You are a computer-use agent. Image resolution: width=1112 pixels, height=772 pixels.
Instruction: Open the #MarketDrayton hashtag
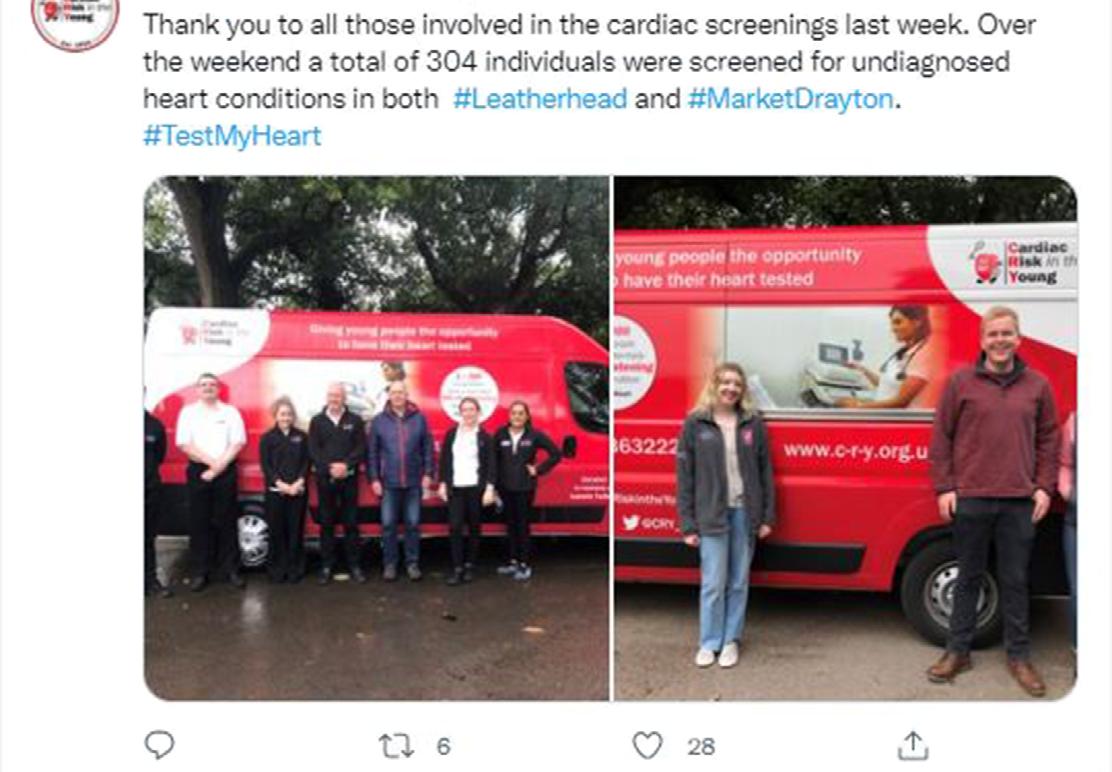tap(790, 99)
